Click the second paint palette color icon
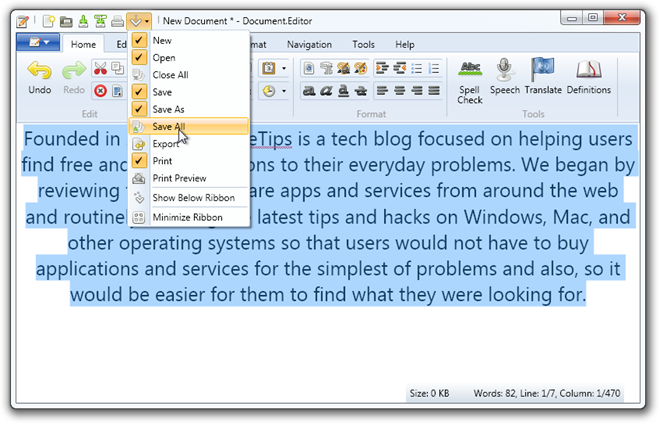Screen dimensions: 660x424 click(x=361, y=68)
